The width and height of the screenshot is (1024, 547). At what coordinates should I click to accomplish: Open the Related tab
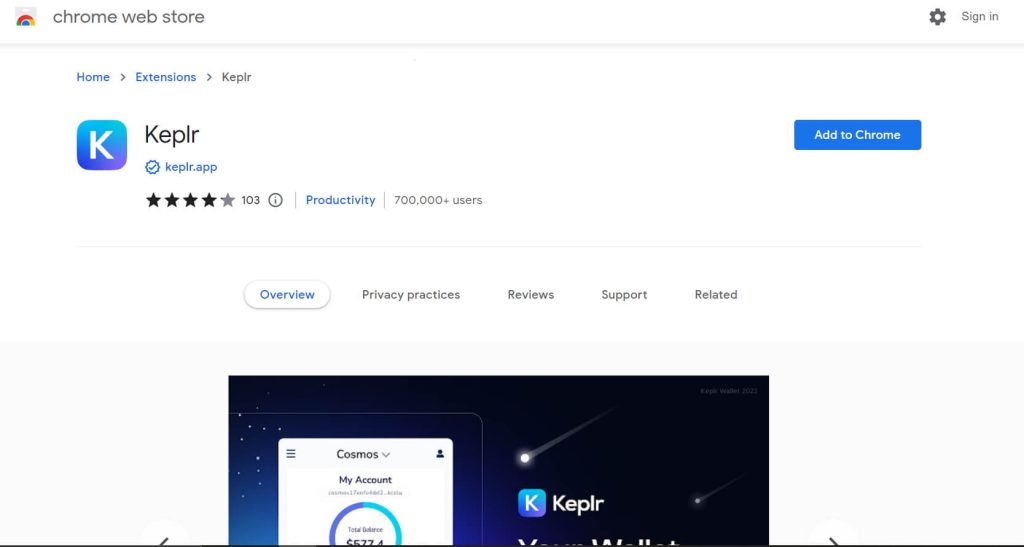(x=716, y=294)
